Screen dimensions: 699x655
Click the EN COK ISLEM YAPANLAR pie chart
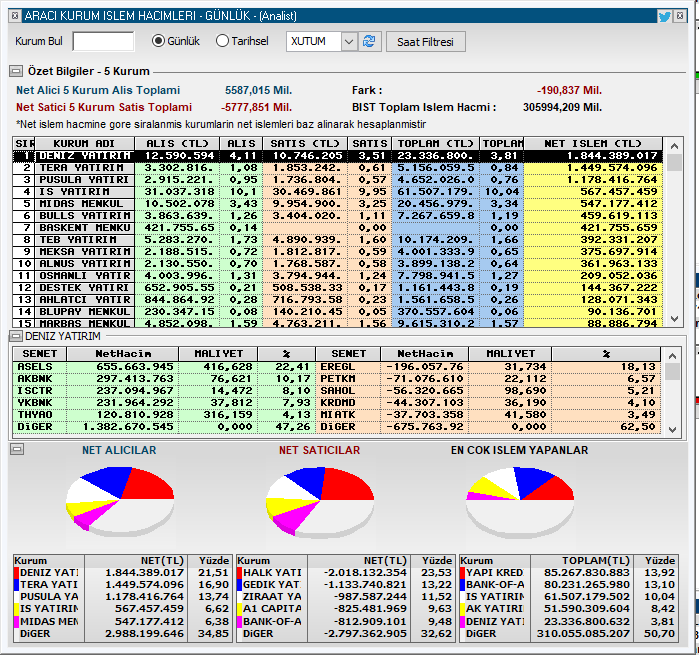[520, 501]
